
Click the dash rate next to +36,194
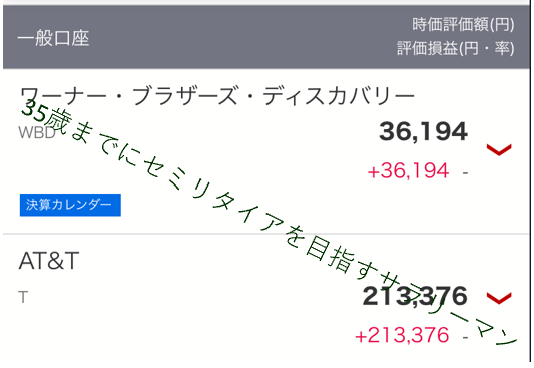[x=465, y=172]
